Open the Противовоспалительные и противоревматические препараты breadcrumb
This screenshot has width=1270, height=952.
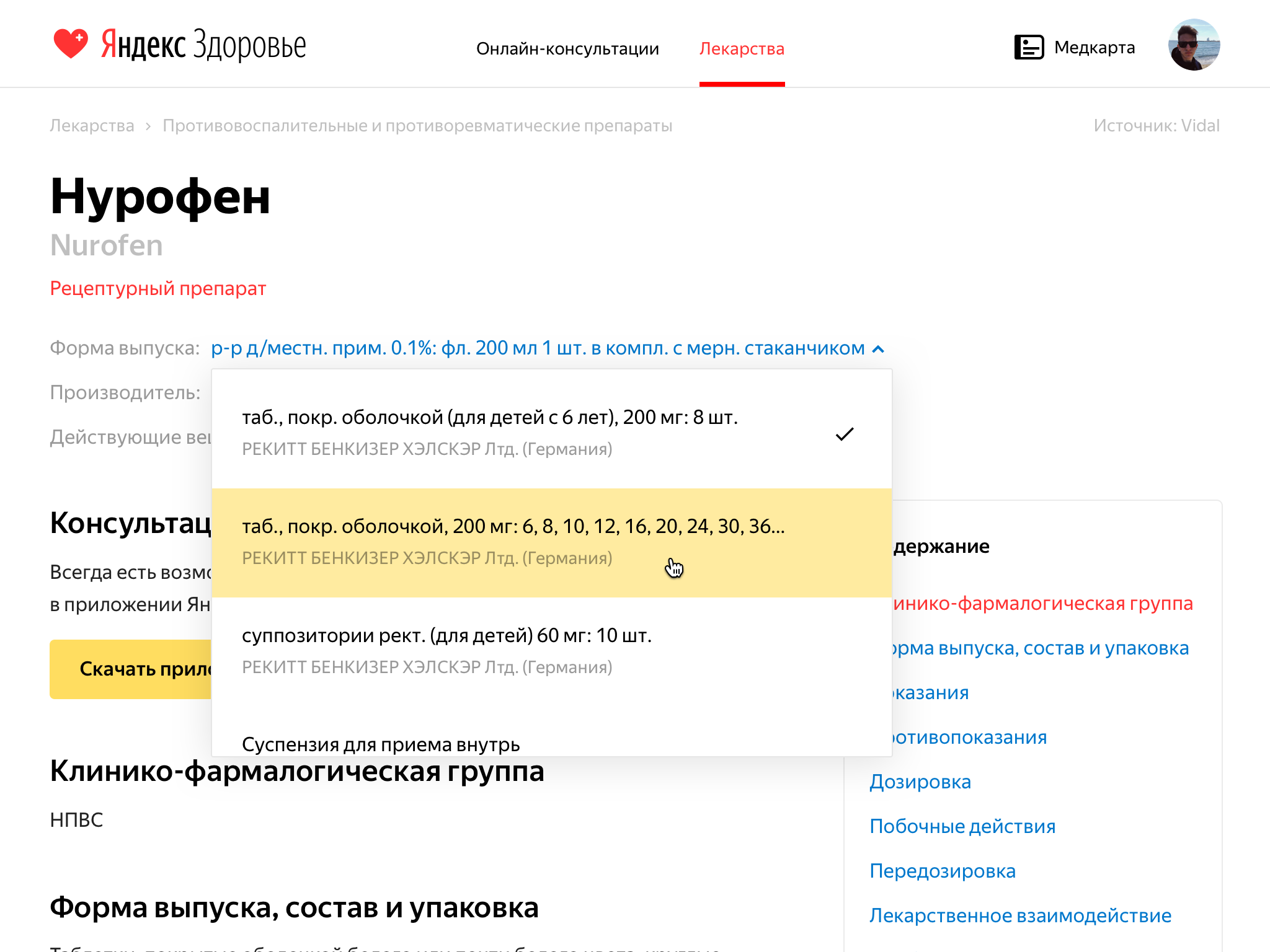point(417,125)
